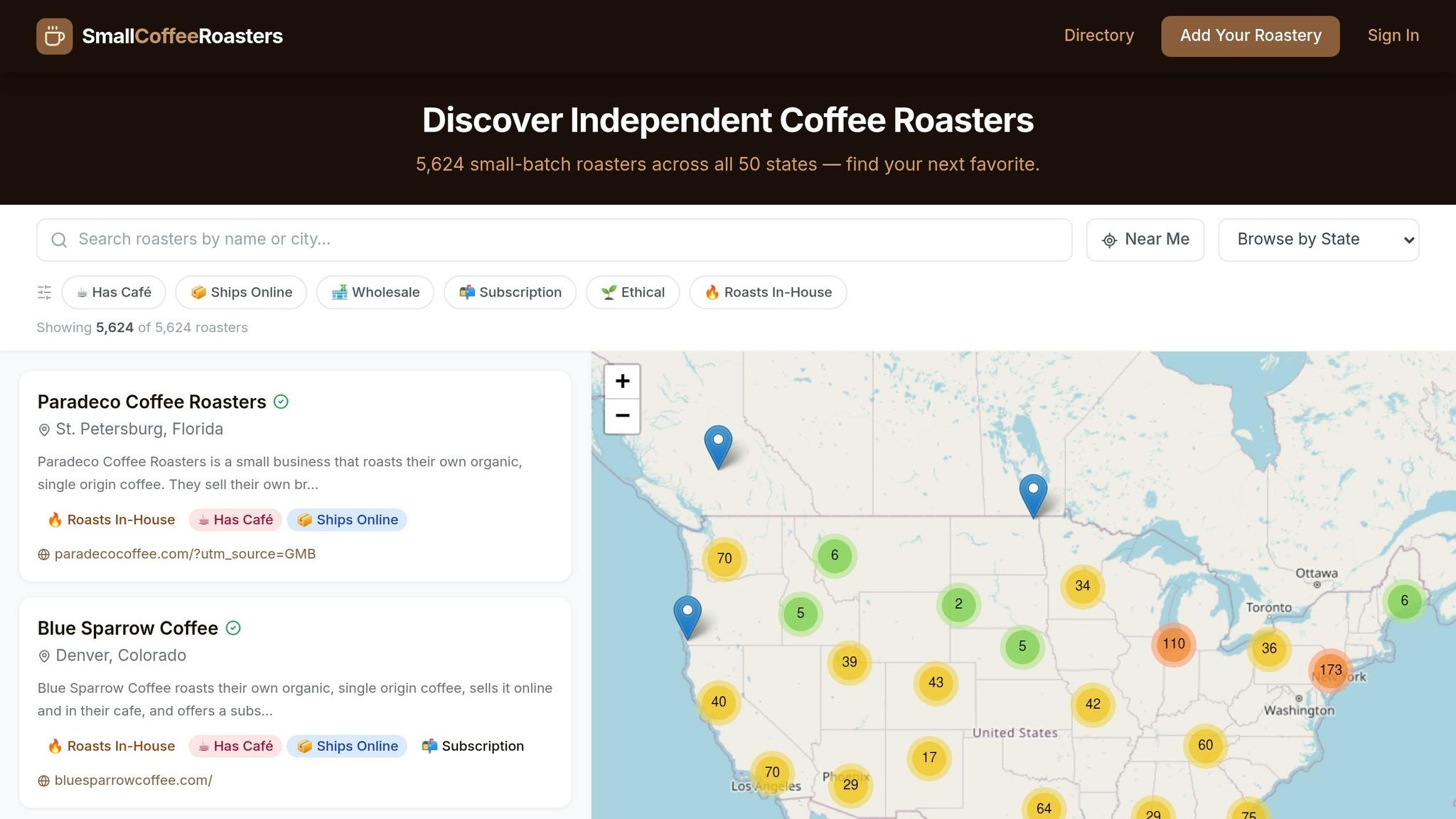
Task: Toggle the Ethical filter chip
Action: [633, 292]
